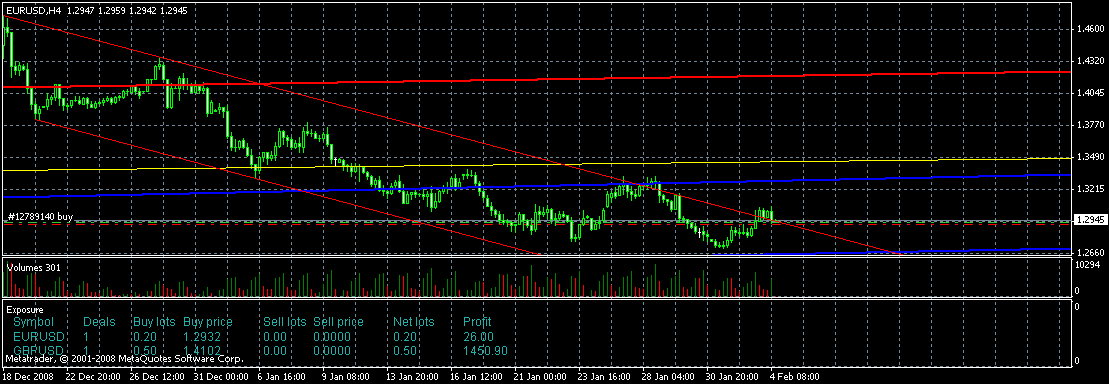Select the EURUSD row in Exposure table
Viewport: 1109px width, 384px height.
[260, 337]
